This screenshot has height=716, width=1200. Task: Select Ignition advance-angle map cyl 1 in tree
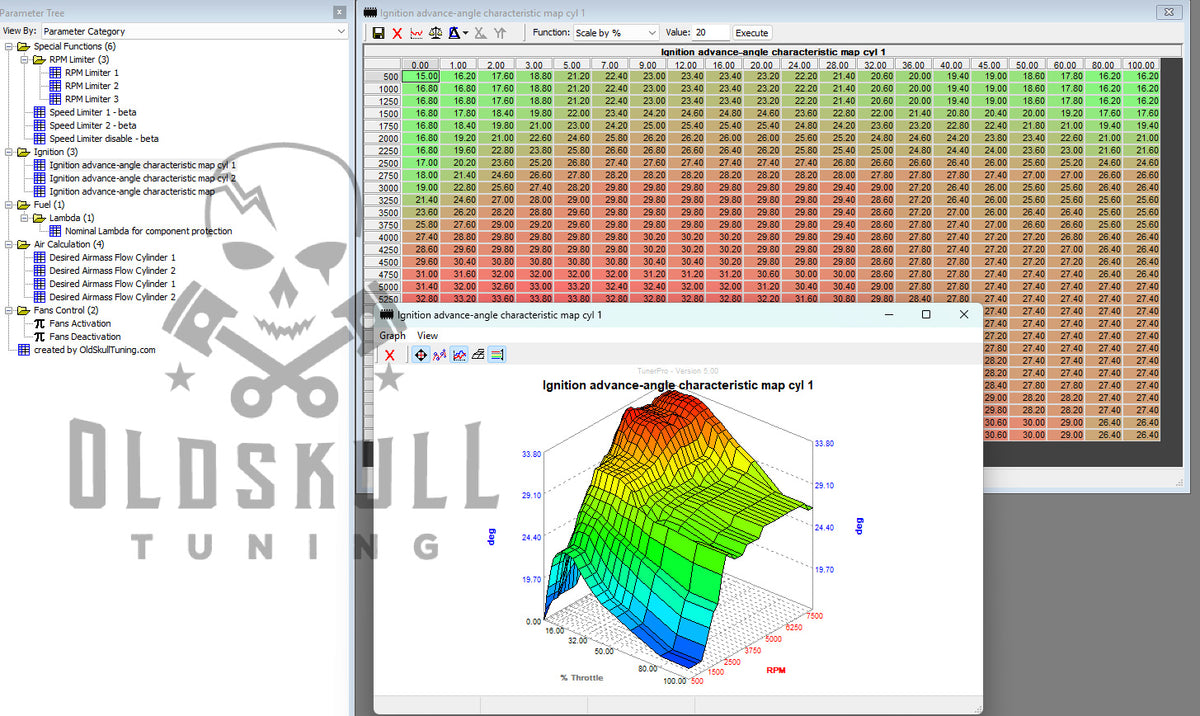[x=142, y=165]
